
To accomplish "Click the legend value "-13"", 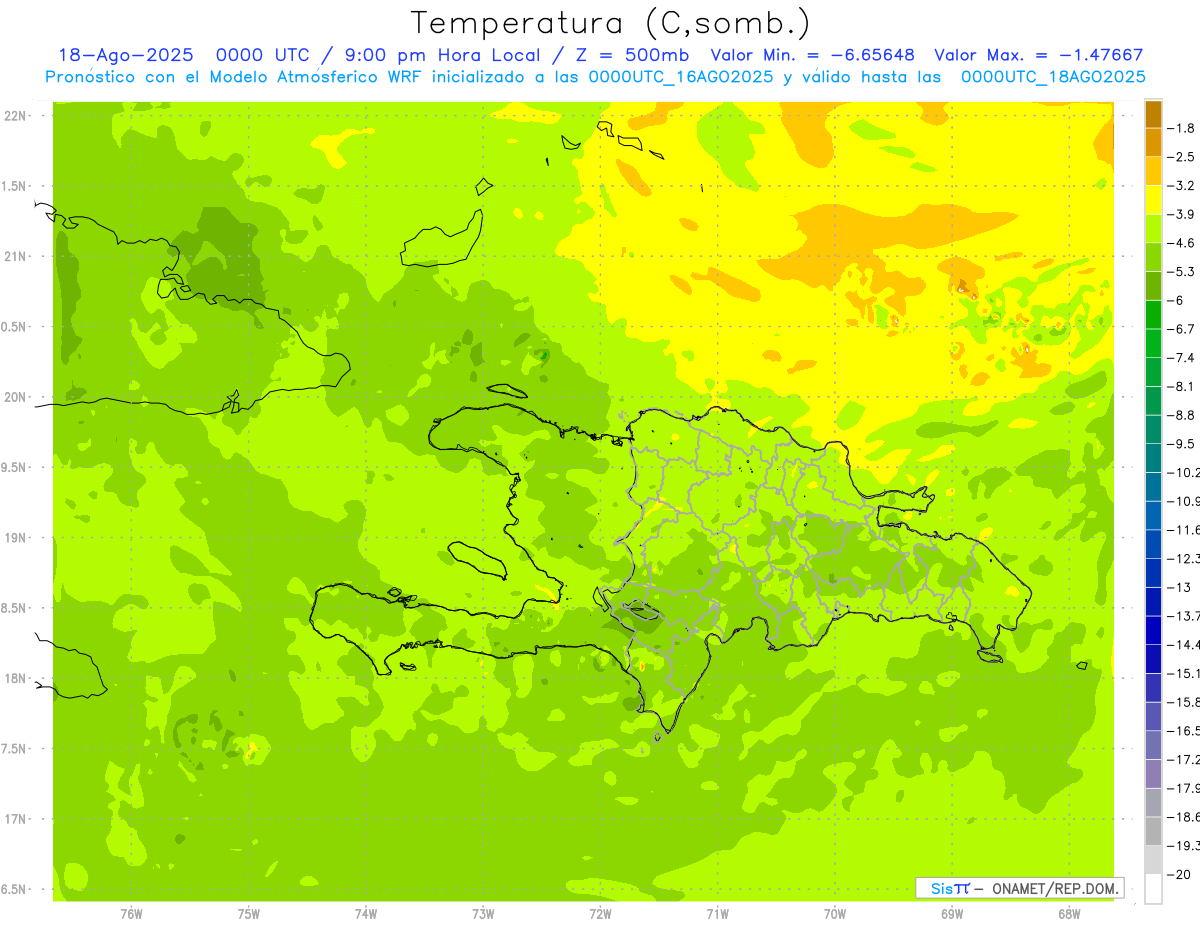I will click(1179, 587).
